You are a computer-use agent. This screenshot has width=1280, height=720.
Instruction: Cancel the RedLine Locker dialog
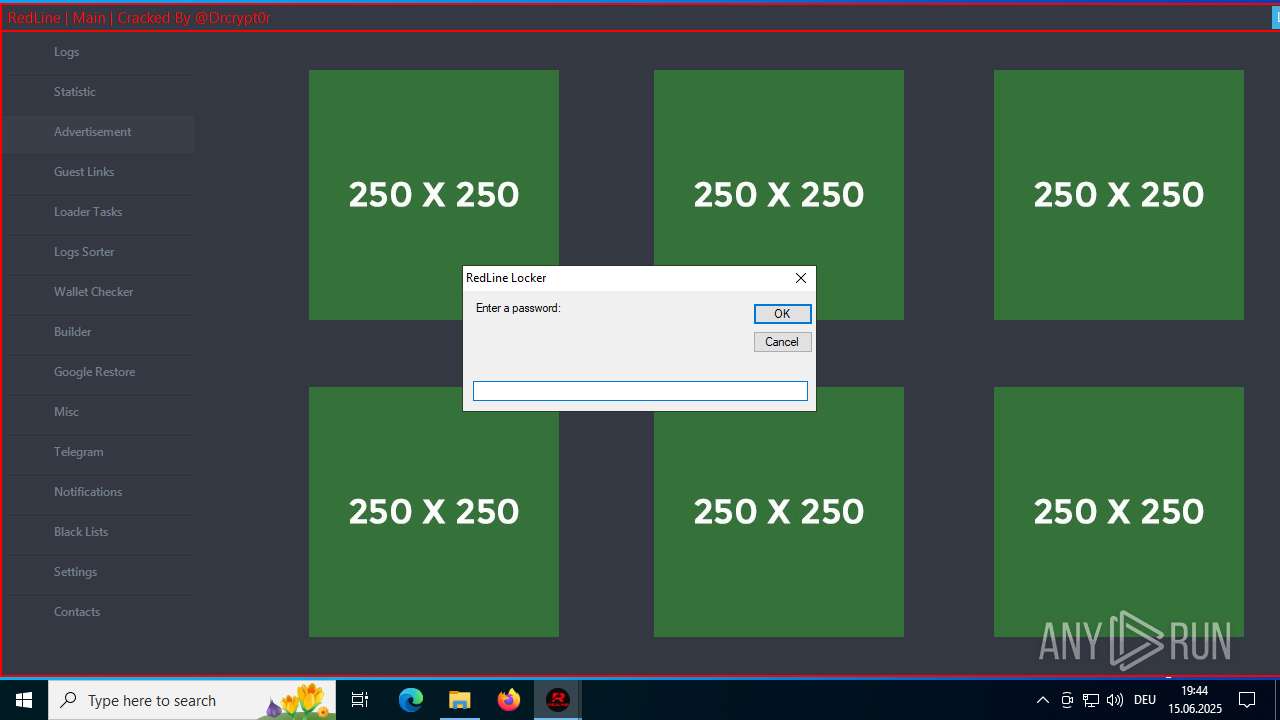click(x=782, y=342)
